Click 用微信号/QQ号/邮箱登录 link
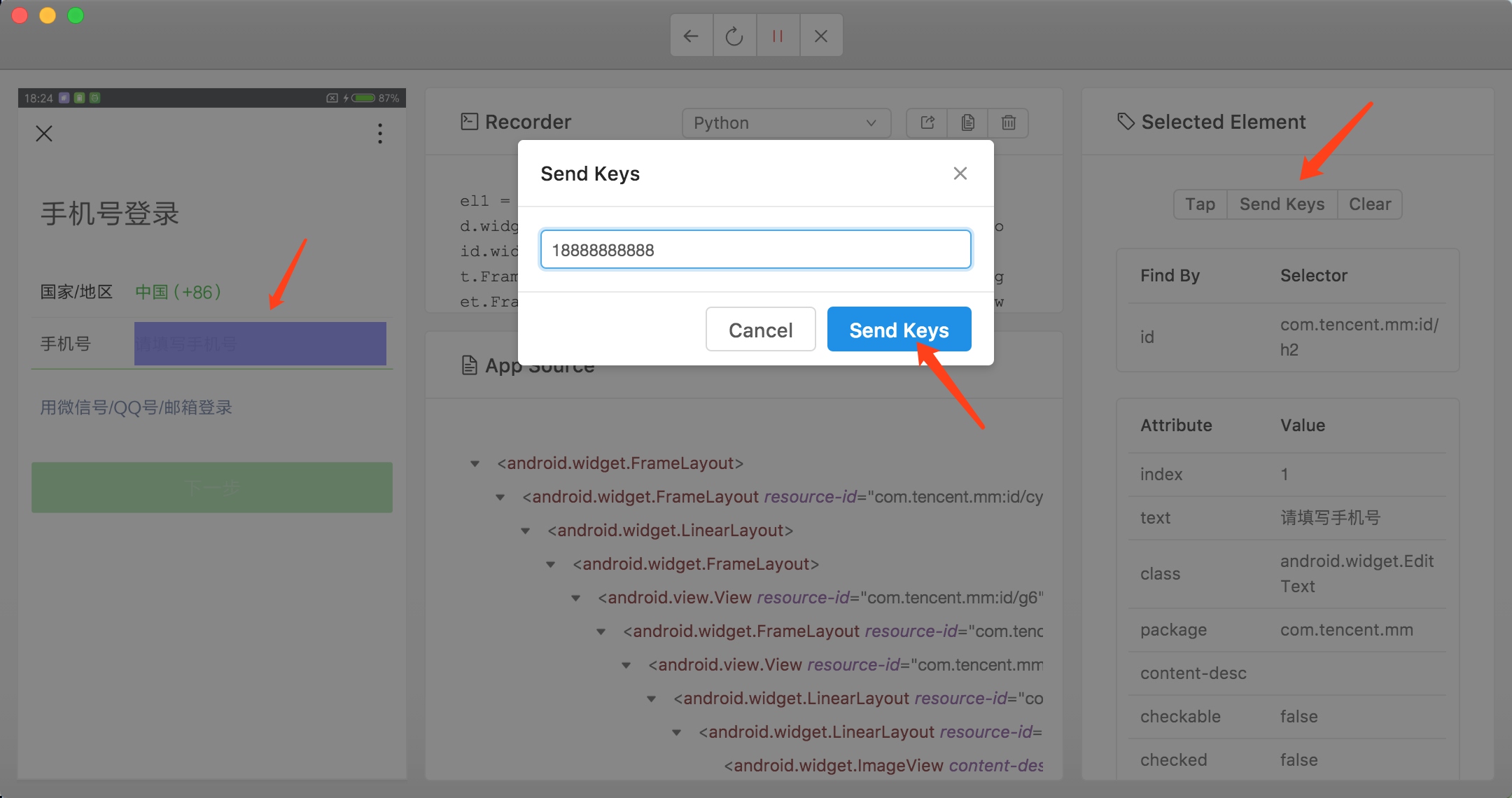 [136, 407]
